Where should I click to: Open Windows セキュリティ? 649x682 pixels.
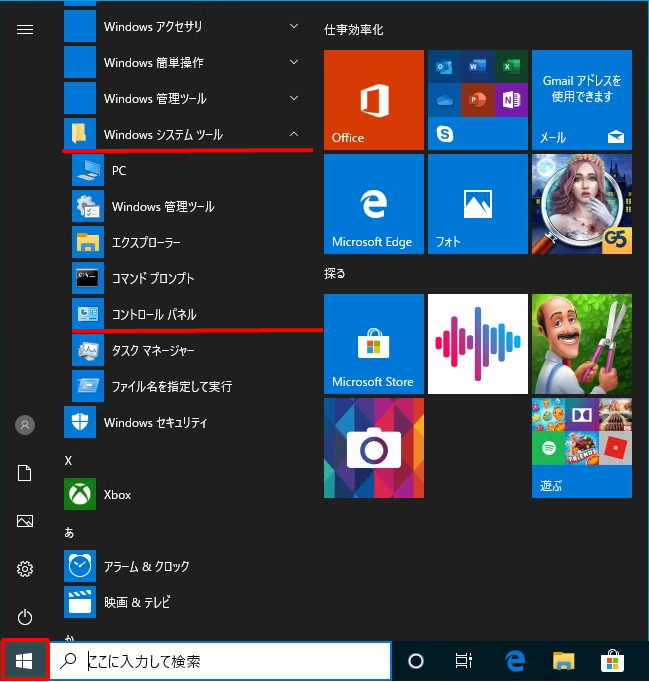pos(188,422)
